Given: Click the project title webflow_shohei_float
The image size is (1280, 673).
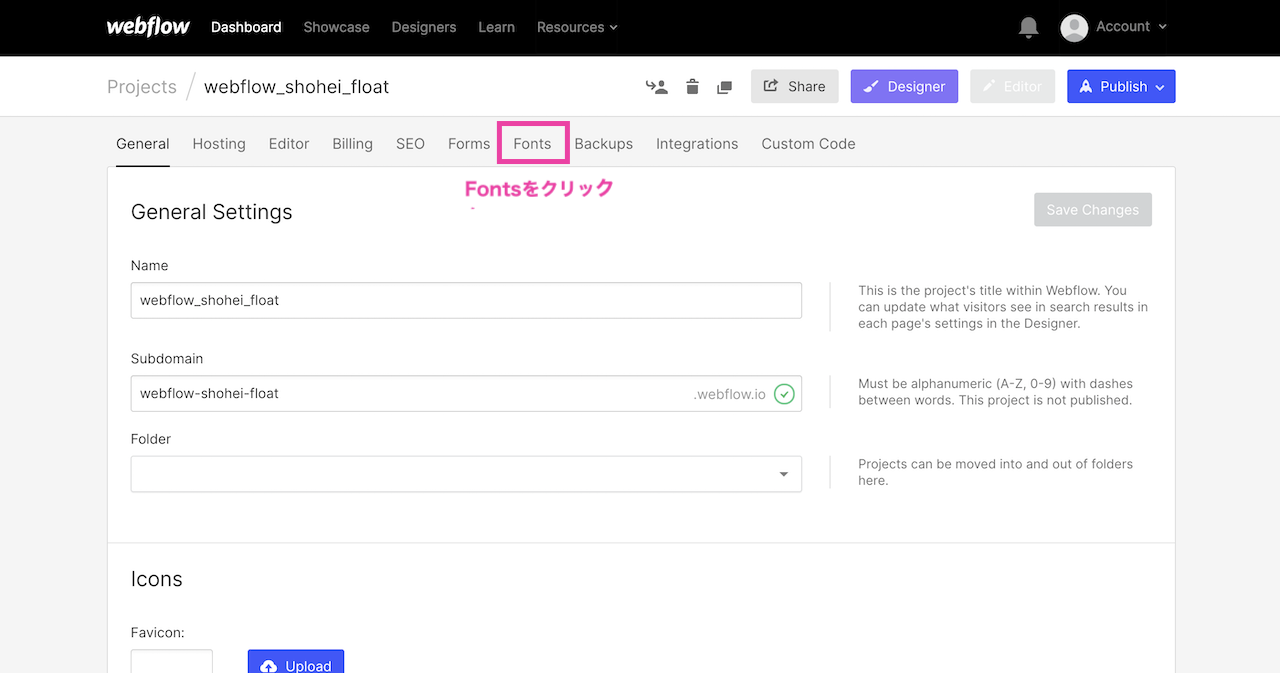Looking at the screenshot, I should [297, 87].
